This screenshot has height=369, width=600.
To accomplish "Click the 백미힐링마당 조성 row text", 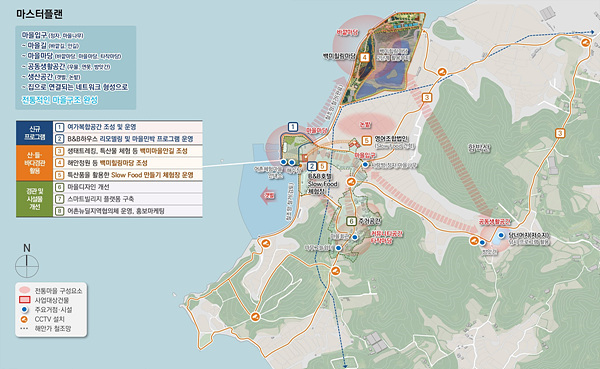I will pos(124,163).
